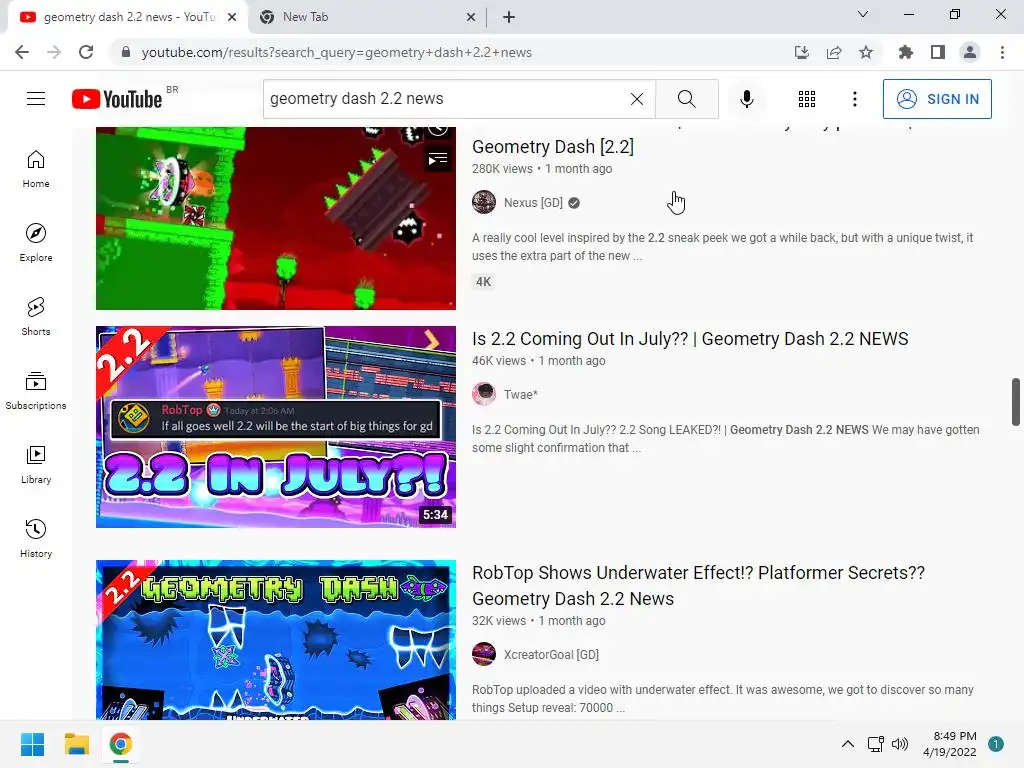The width and height of the screenshot is (1024, 768).
Task: Clear the search box with X
Action: (637, 99)
